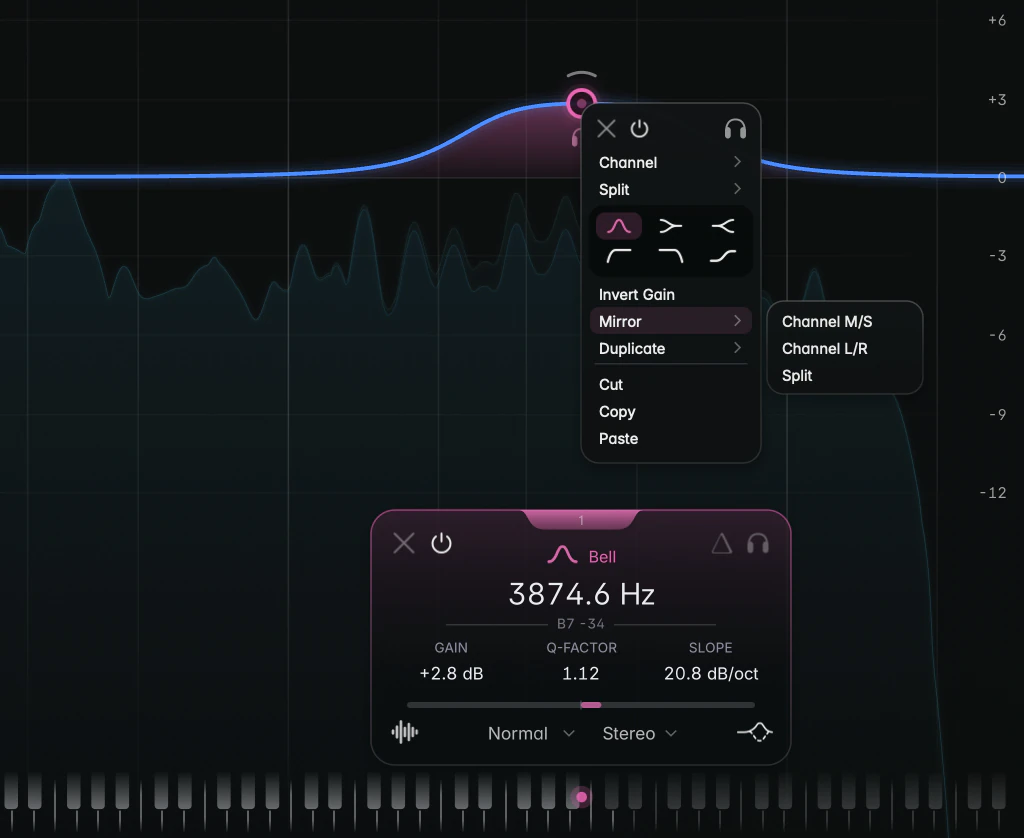Remove band with the band panel X icon
1024x838 pixels.
(404, 543)
